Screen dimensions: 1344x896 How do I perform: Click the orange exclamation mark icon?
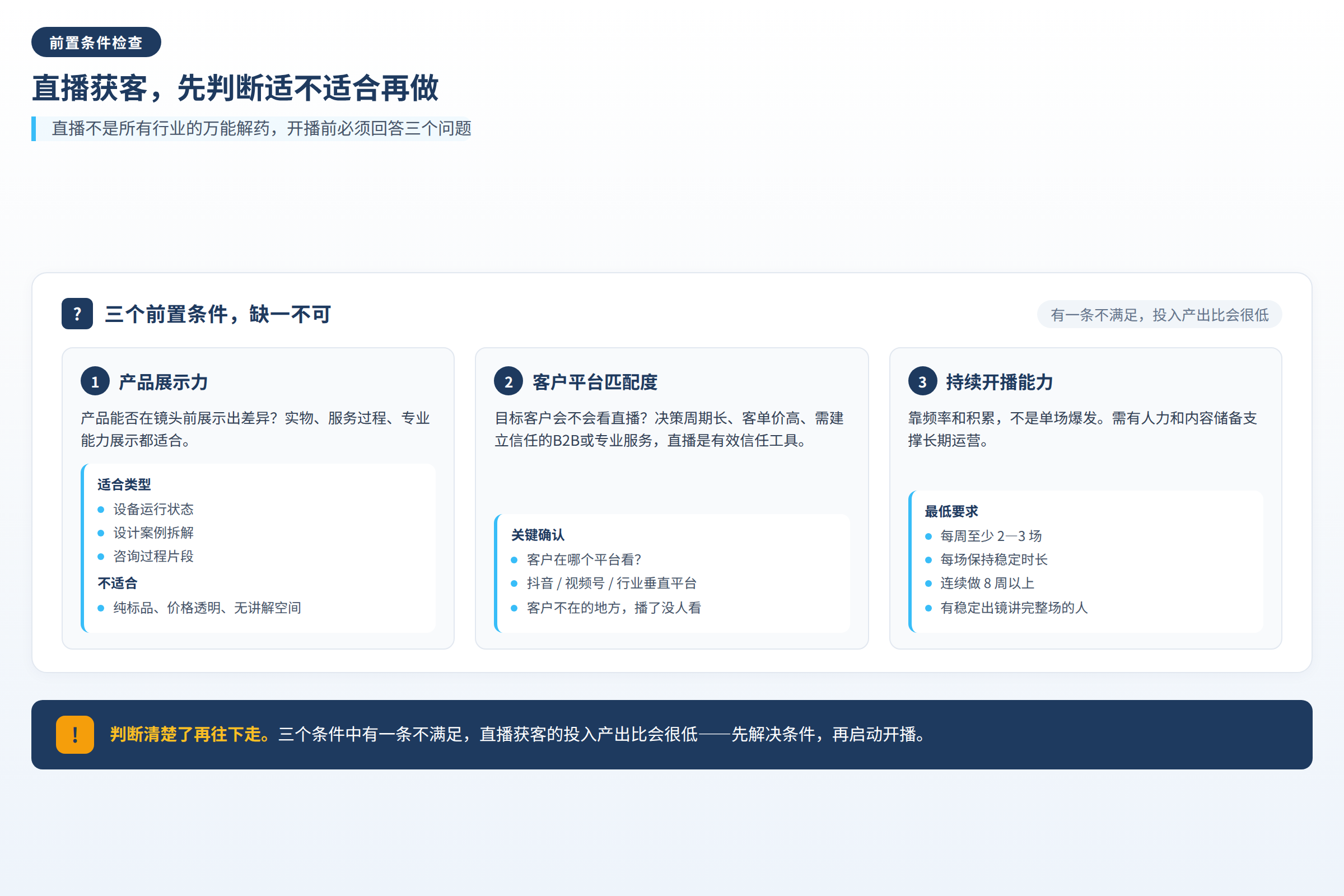coord(75,734)
